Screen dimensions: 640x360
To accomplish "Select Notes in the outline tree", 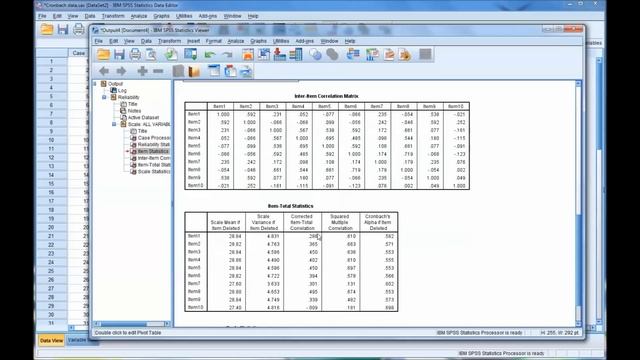I will coord(134,111).
